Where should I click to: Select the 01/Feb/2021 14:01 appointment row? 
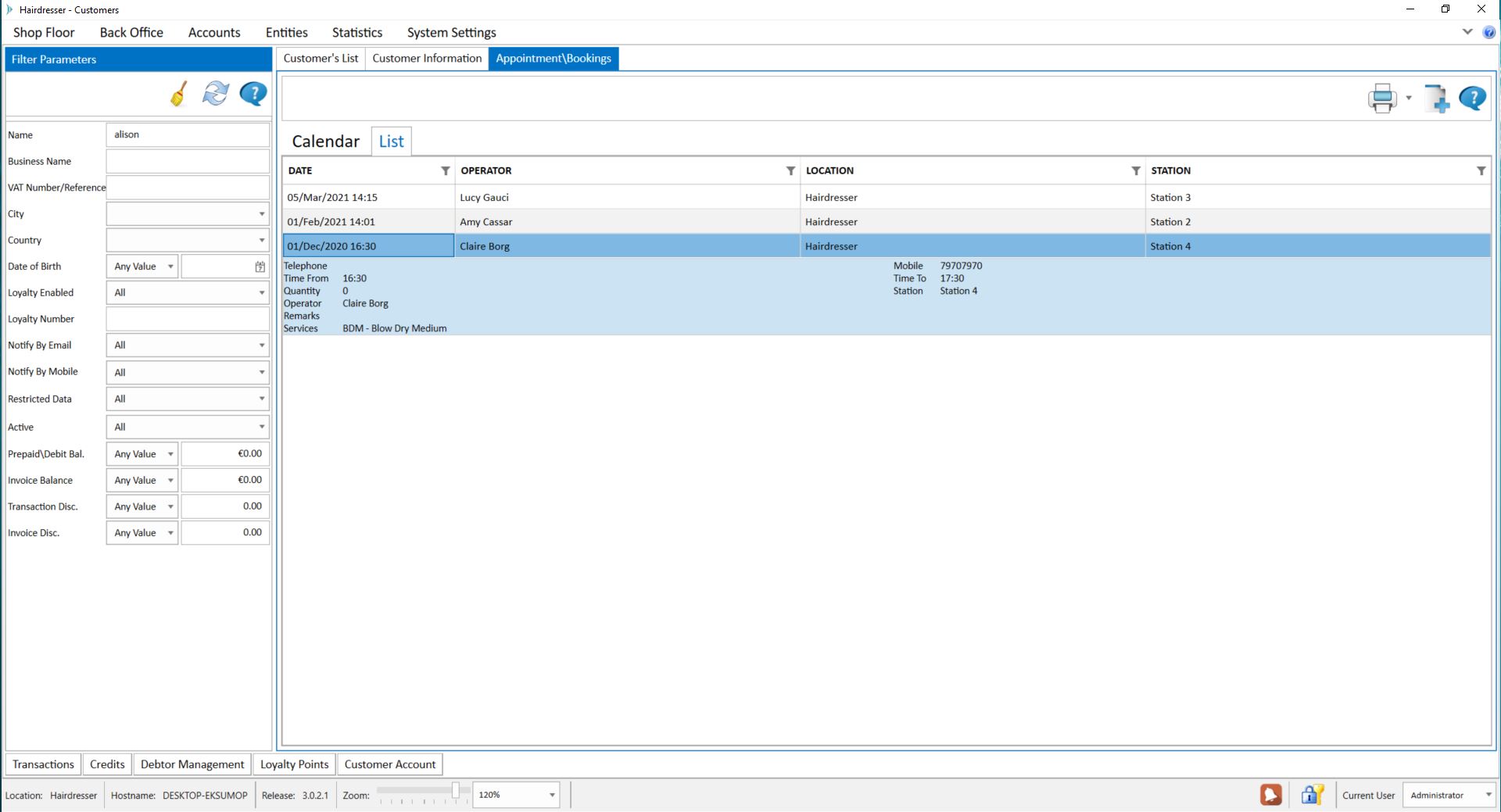tap(887, 222)
